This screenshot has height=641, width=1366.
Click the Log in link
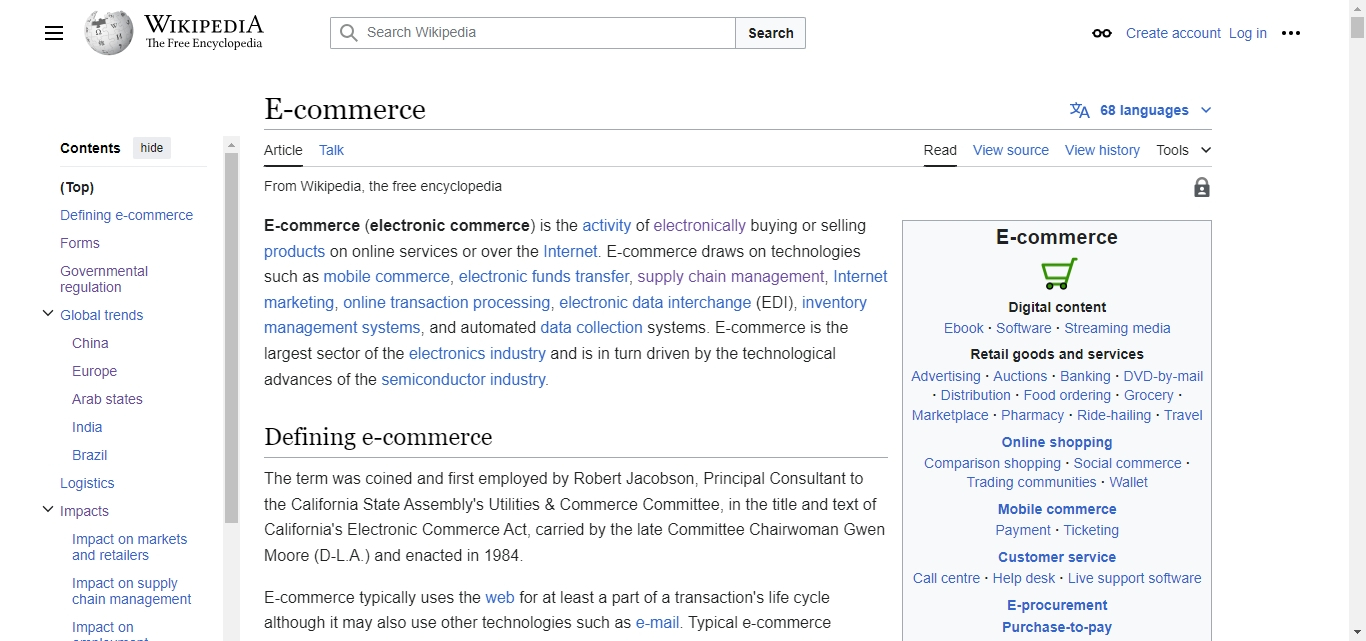[x=1248, y=33]
